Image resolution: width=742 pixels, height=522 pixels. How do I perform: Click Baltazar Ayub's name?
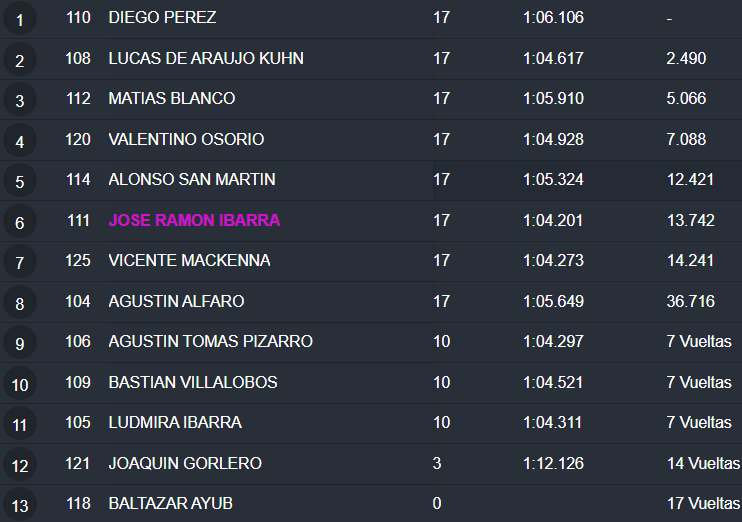pos(170,504)
